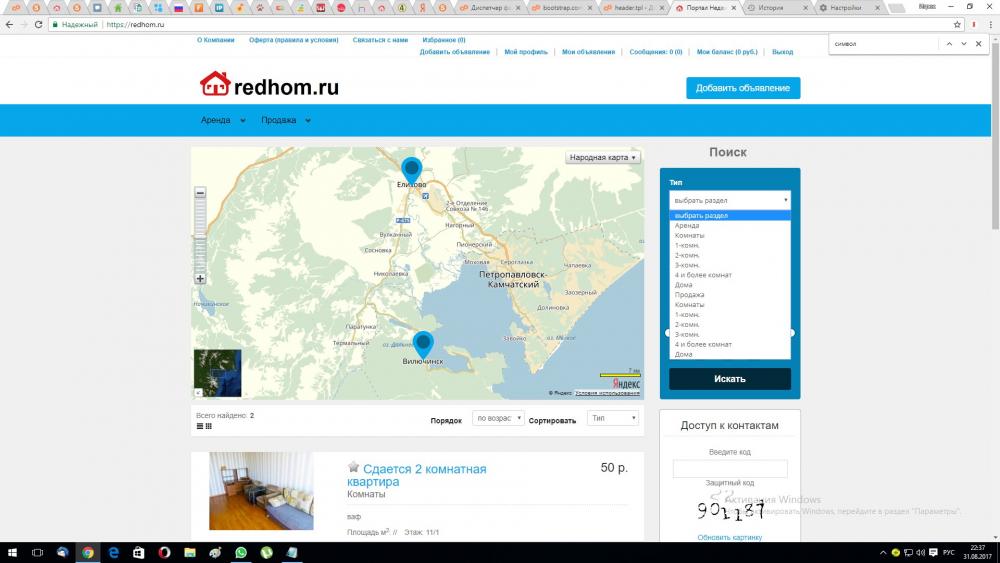Switch to the header.tpl browser tab
Image resolution: width=1000 pixels, height=563 pixels.
click(632, 8)
